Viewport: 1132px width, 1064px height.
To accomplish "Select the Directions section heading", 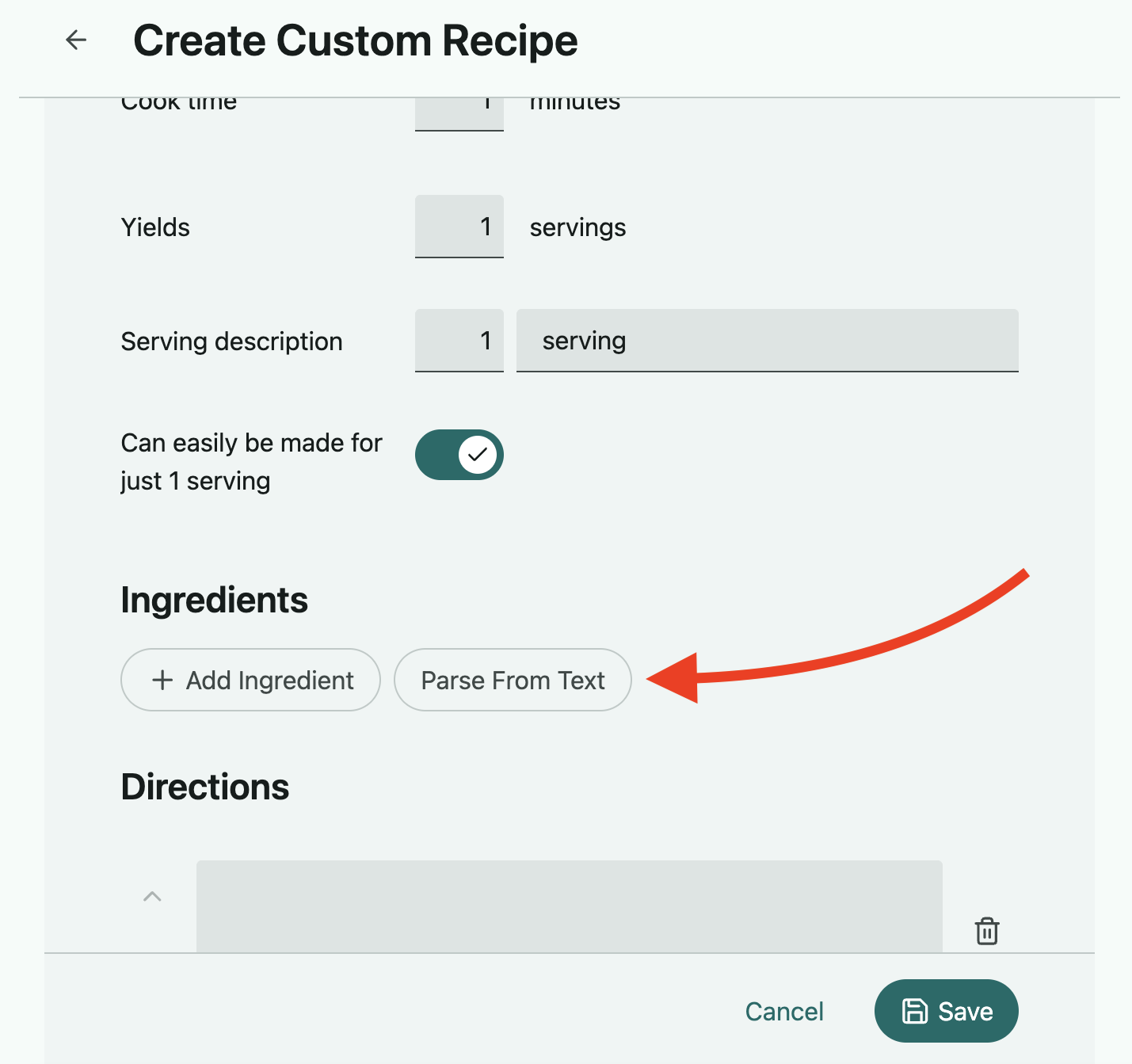I will [x=205, y=787].
